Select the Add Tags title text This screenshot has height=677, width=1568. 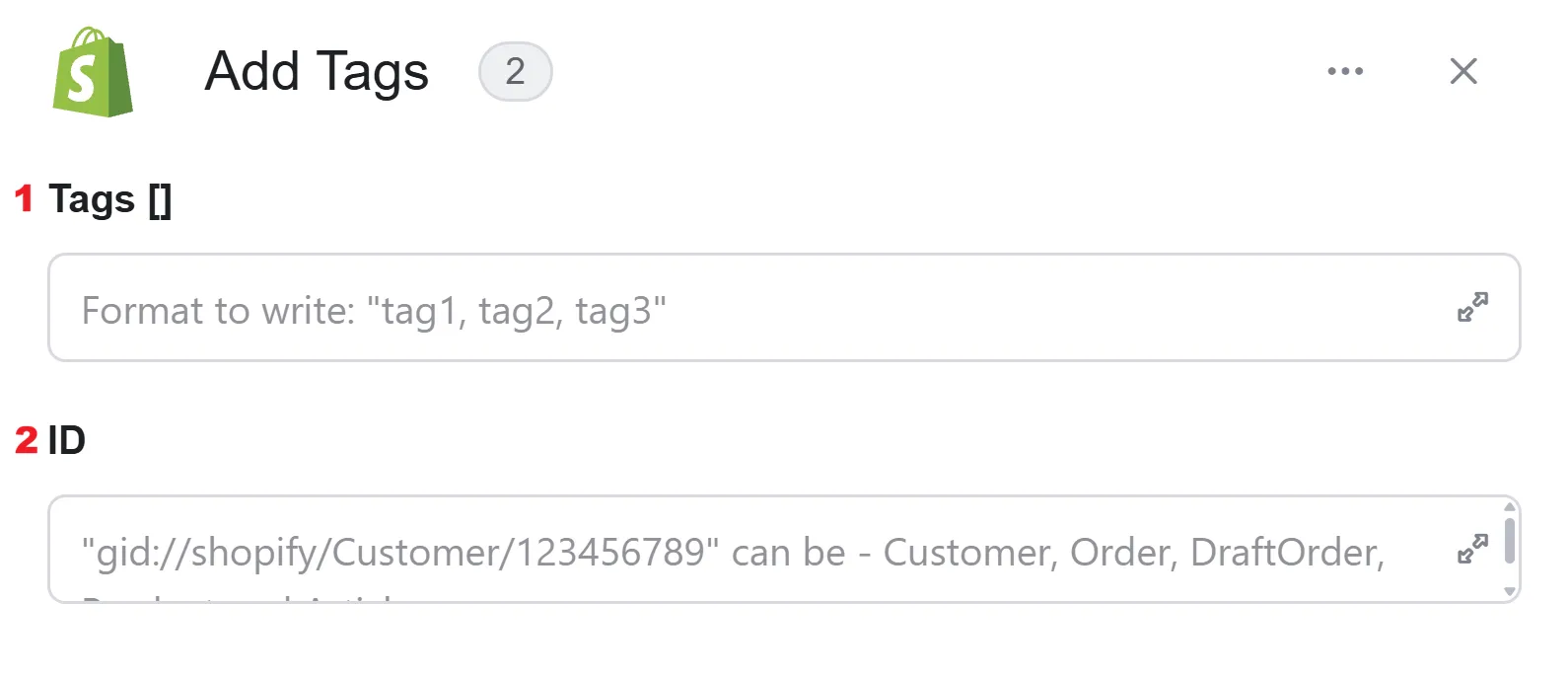317,72
